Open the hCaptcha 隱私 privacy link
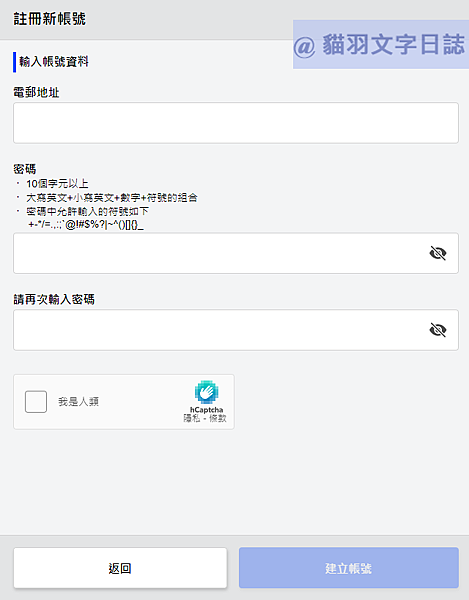Viewport: 469px width, 600px height. click(x=192, y=418)
